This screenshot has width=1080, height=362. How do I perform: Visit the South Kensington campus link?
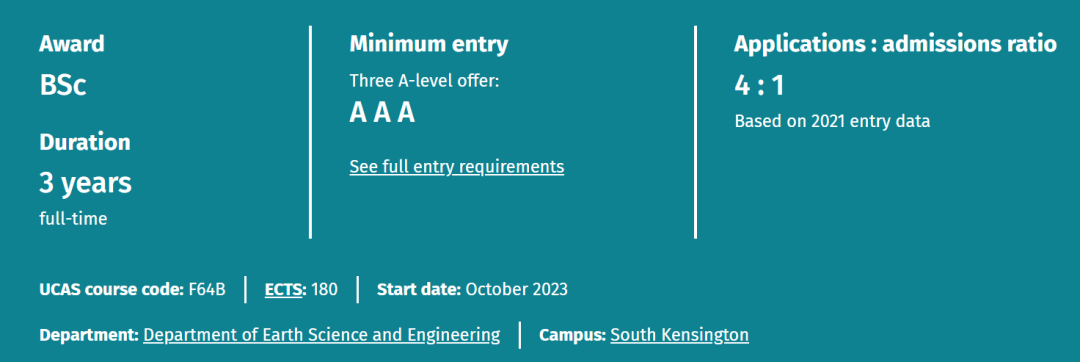point(679,335)
